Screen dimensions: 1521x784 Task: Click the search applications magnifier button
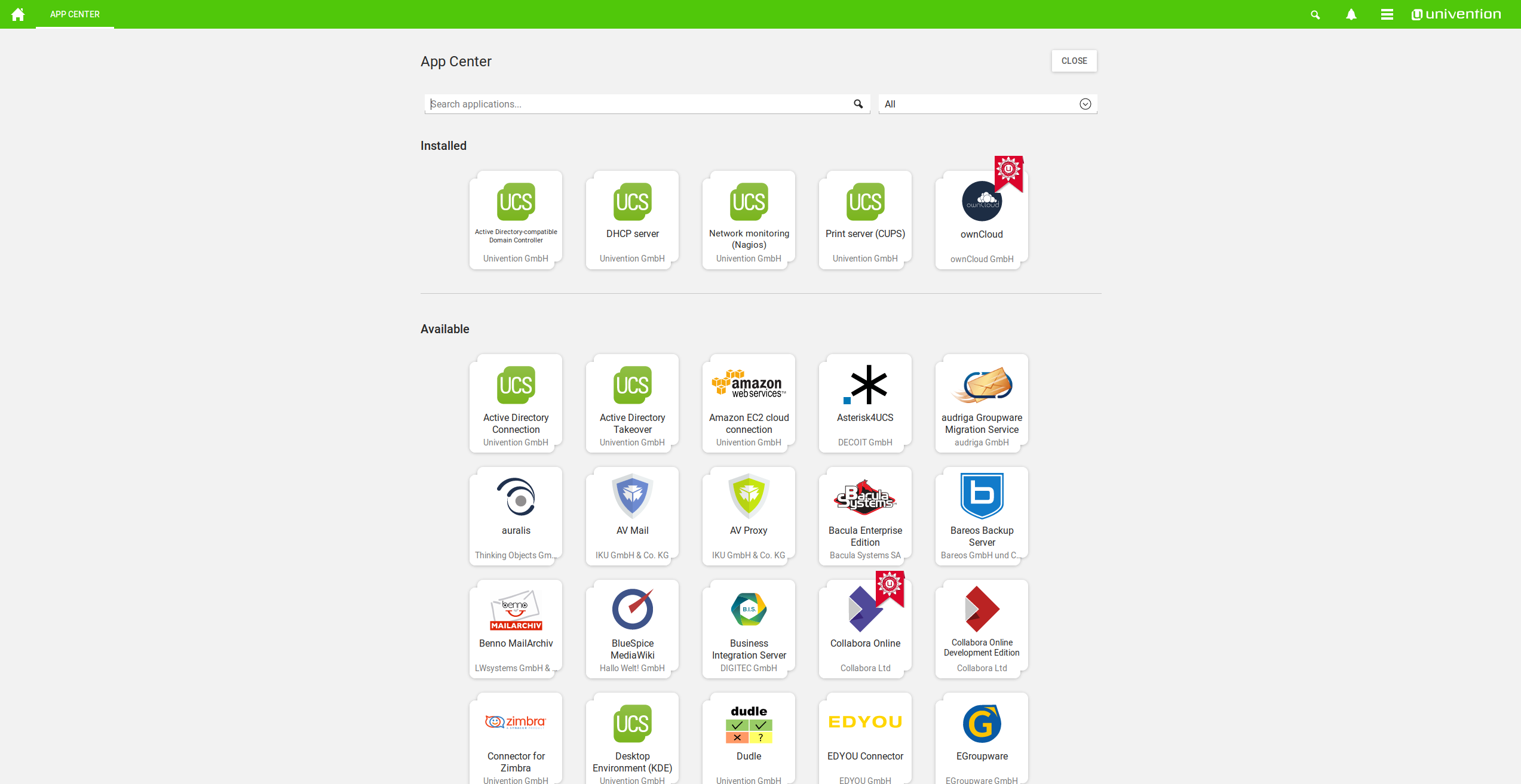click(858, 104)
